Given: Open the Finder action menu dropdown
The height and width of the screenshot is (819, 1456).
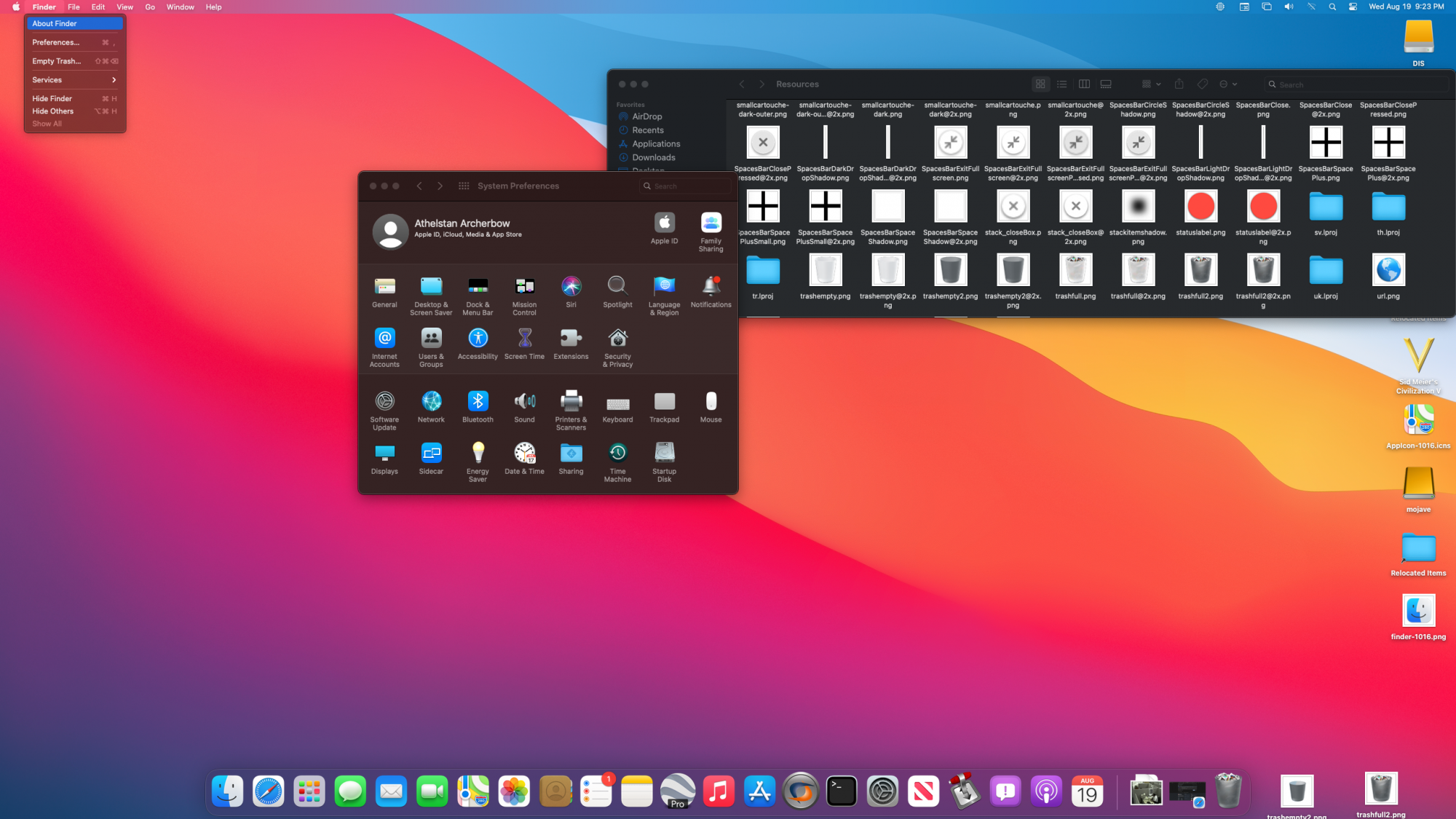Looking at the screenshot, I should tap(1228, 84).
